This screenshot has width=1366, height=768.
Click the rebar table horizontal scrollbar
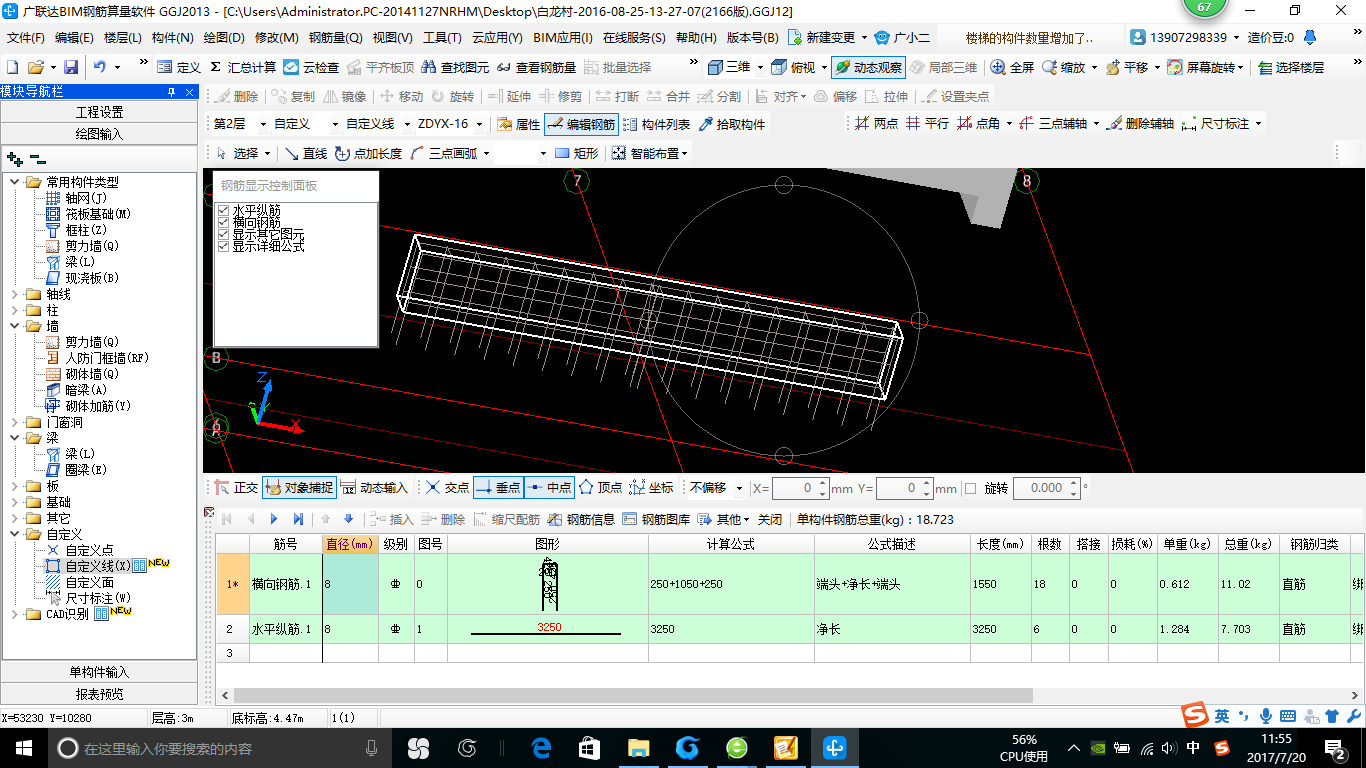pos(632,695)
